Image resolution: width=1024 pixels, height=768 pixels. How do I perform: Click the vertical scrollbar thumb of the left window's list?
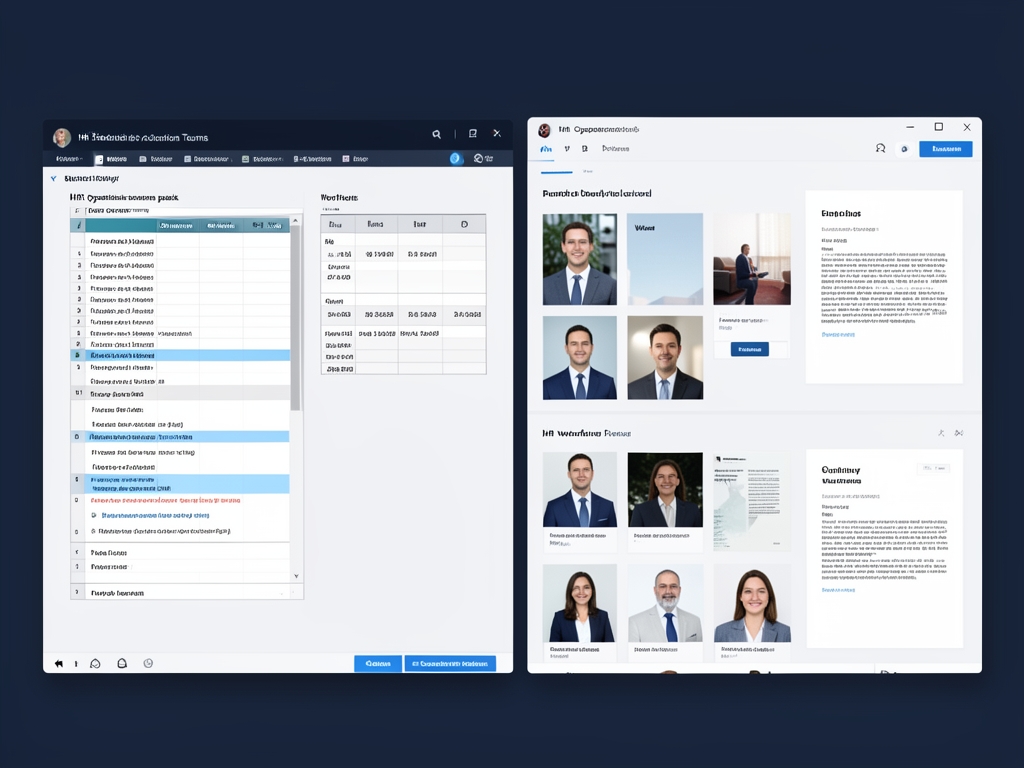coord(295,320)
